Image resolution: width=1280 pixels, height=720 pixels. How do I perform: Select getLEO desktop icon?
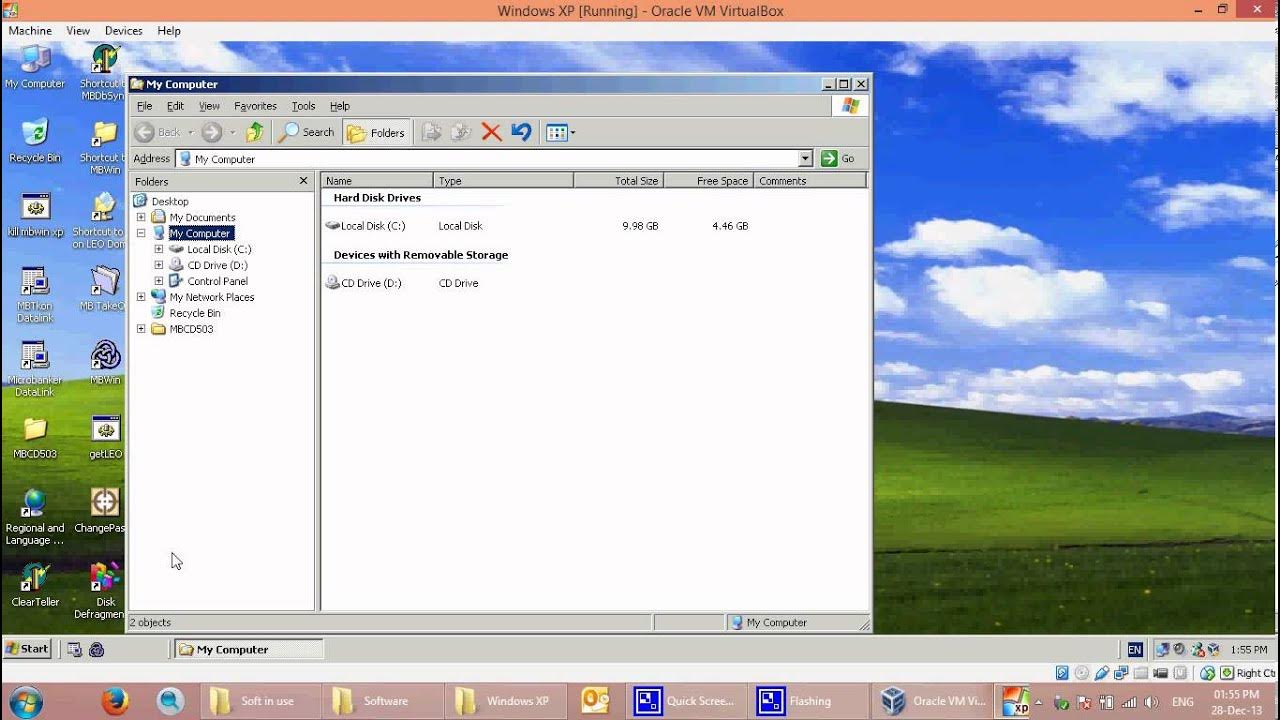tap(105, 437)
